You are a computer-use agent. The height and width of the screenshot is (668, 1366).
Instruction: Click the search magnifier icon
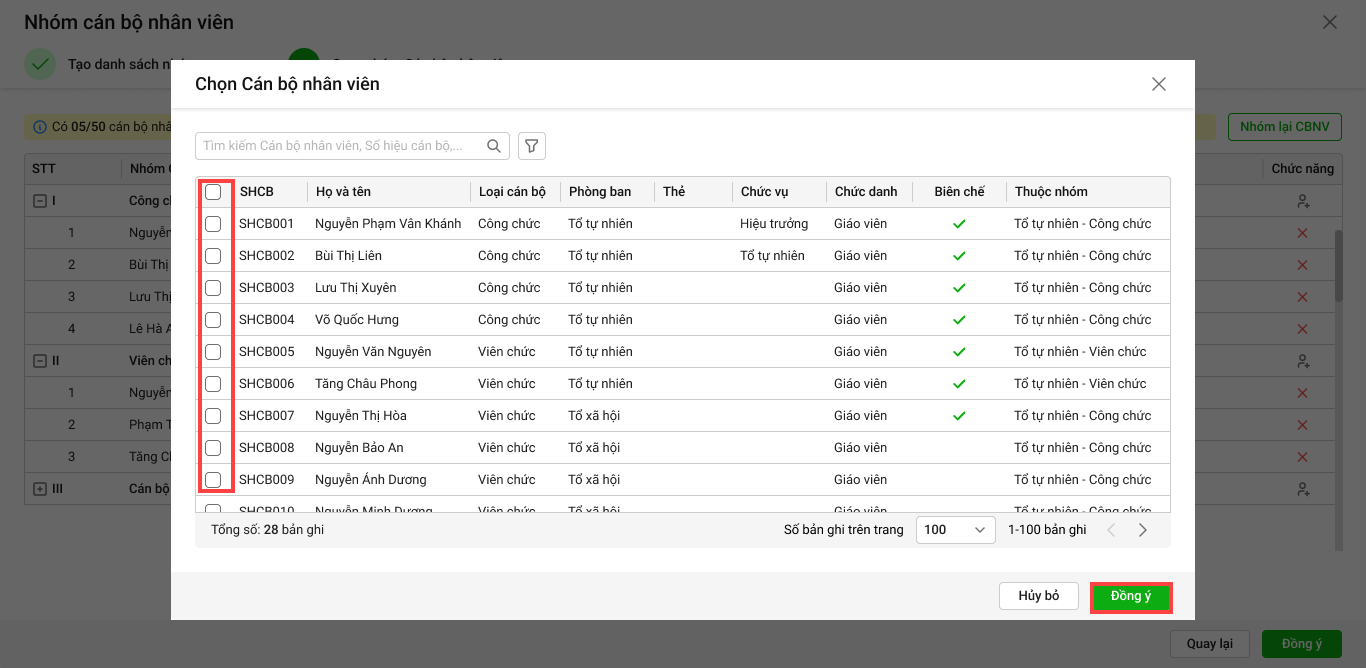pyautogui.click(x=494, y=146)
